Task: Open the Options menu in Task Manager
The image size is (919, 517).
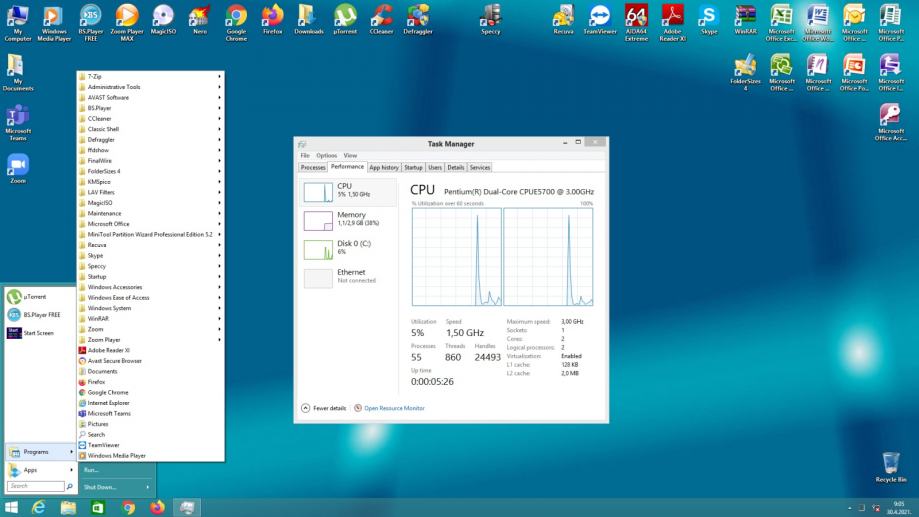Action: click(326, 156)
